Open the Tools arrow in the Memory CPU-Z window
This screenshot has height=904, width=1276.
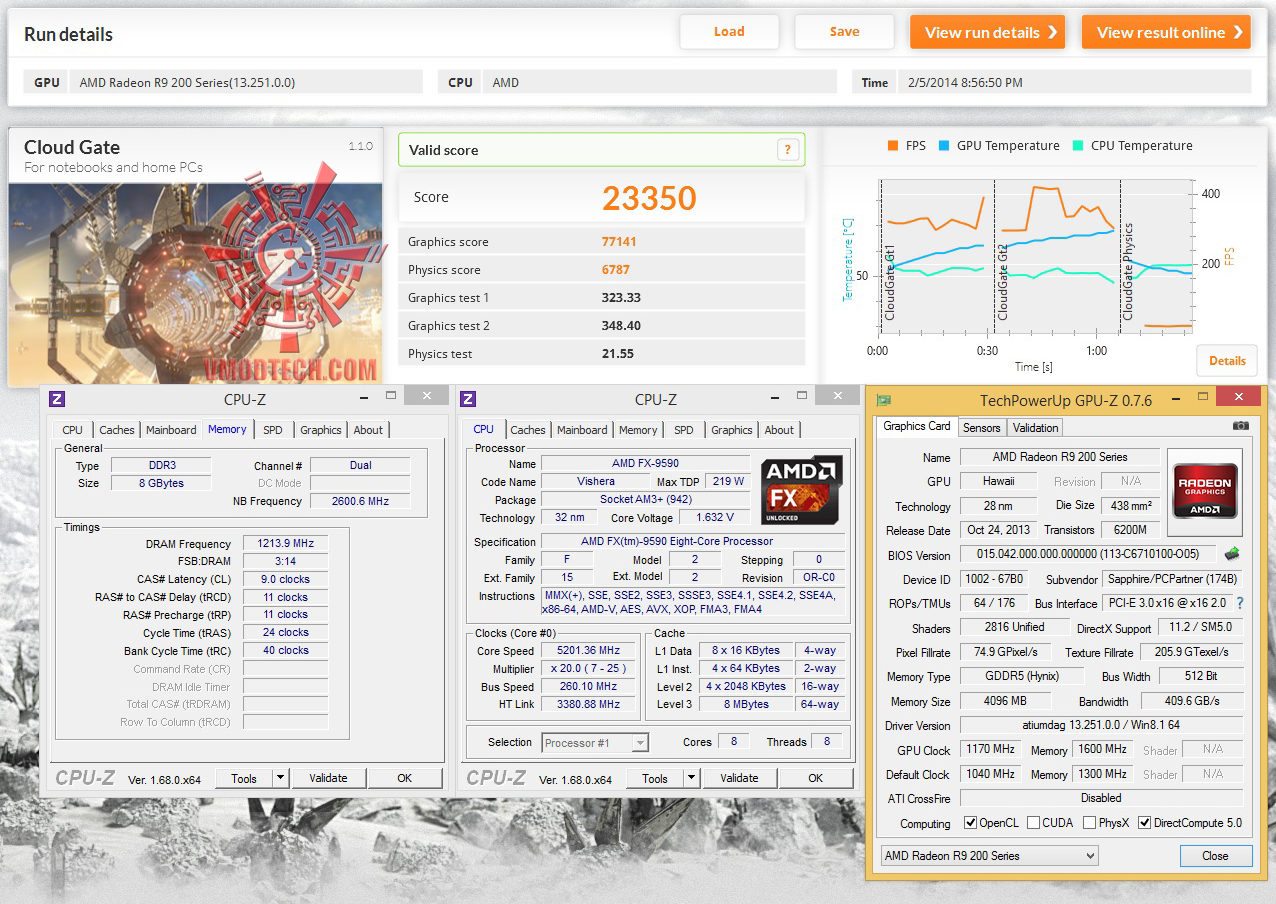tap(280, 778)
